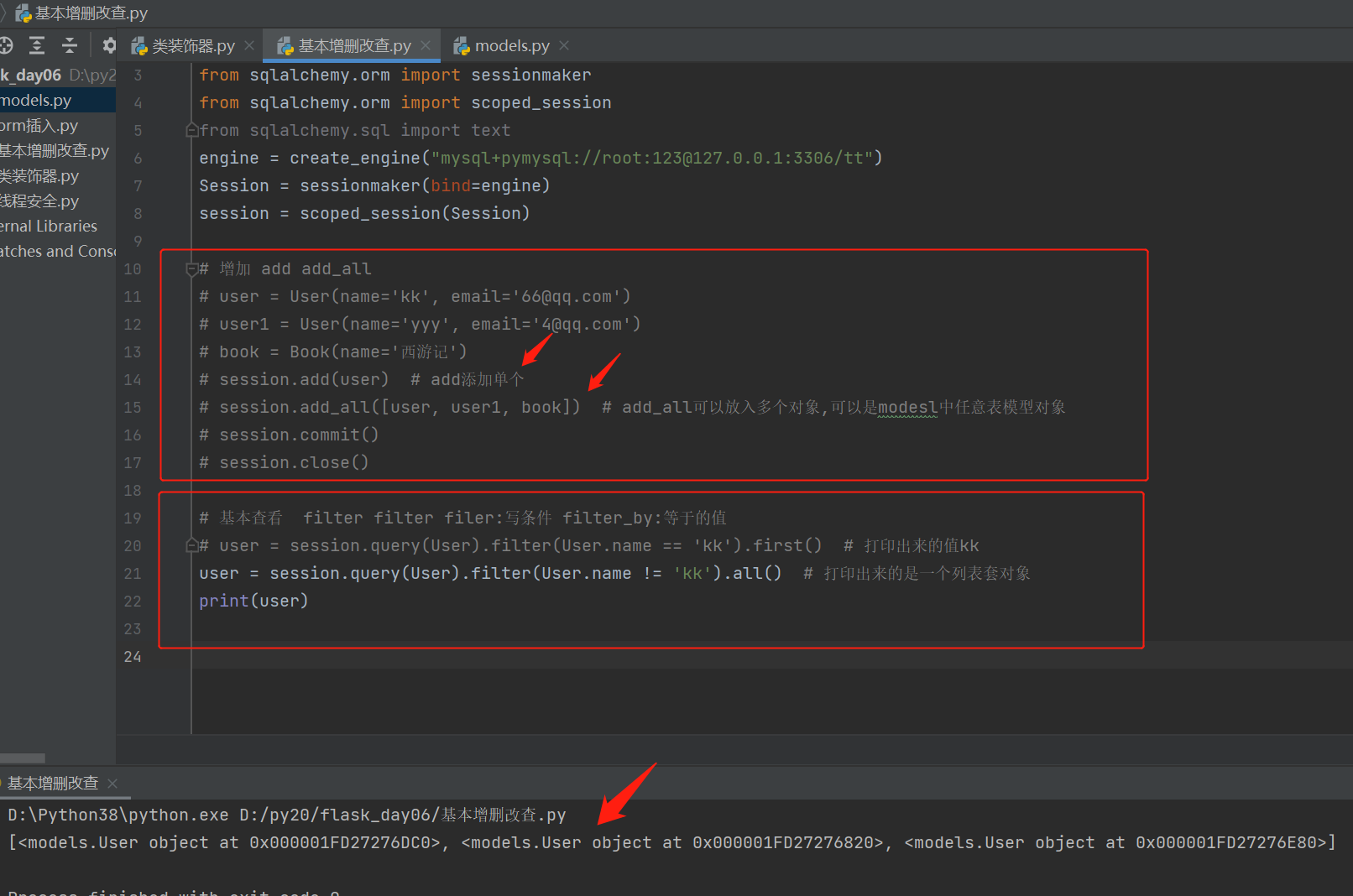Click breadcrumb 基本增删改查.py at top
The image size is (1353, 896).
(91, 13)
